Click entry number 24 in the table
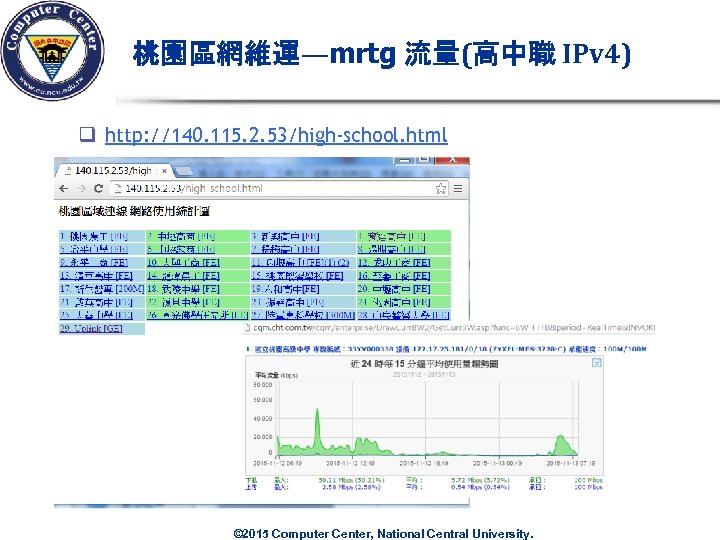This screenshot has width=720, height=540. [394, 302]
